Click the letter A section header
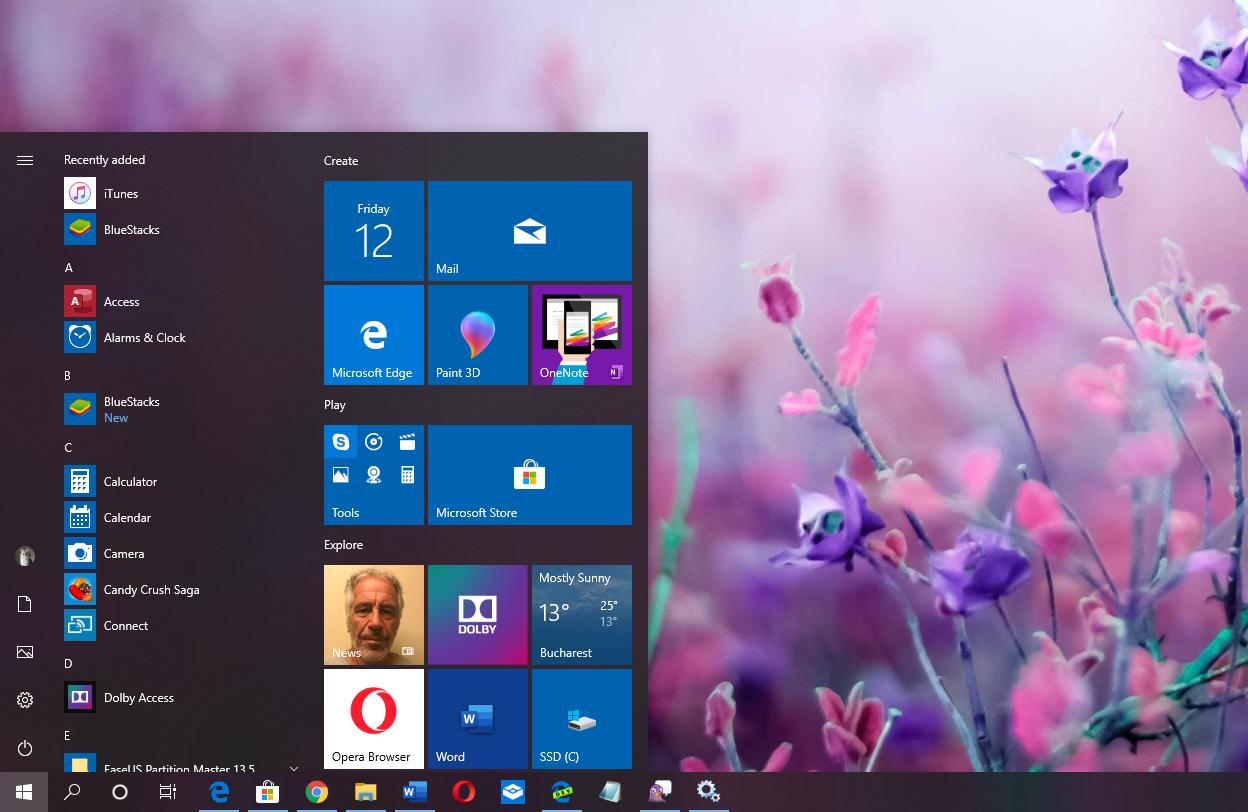 [x=69, y=268]
